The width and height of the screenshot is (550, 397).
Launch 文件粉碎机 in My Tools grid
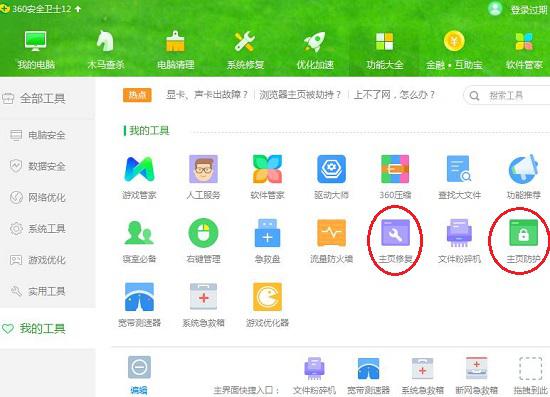coord(459,241)
